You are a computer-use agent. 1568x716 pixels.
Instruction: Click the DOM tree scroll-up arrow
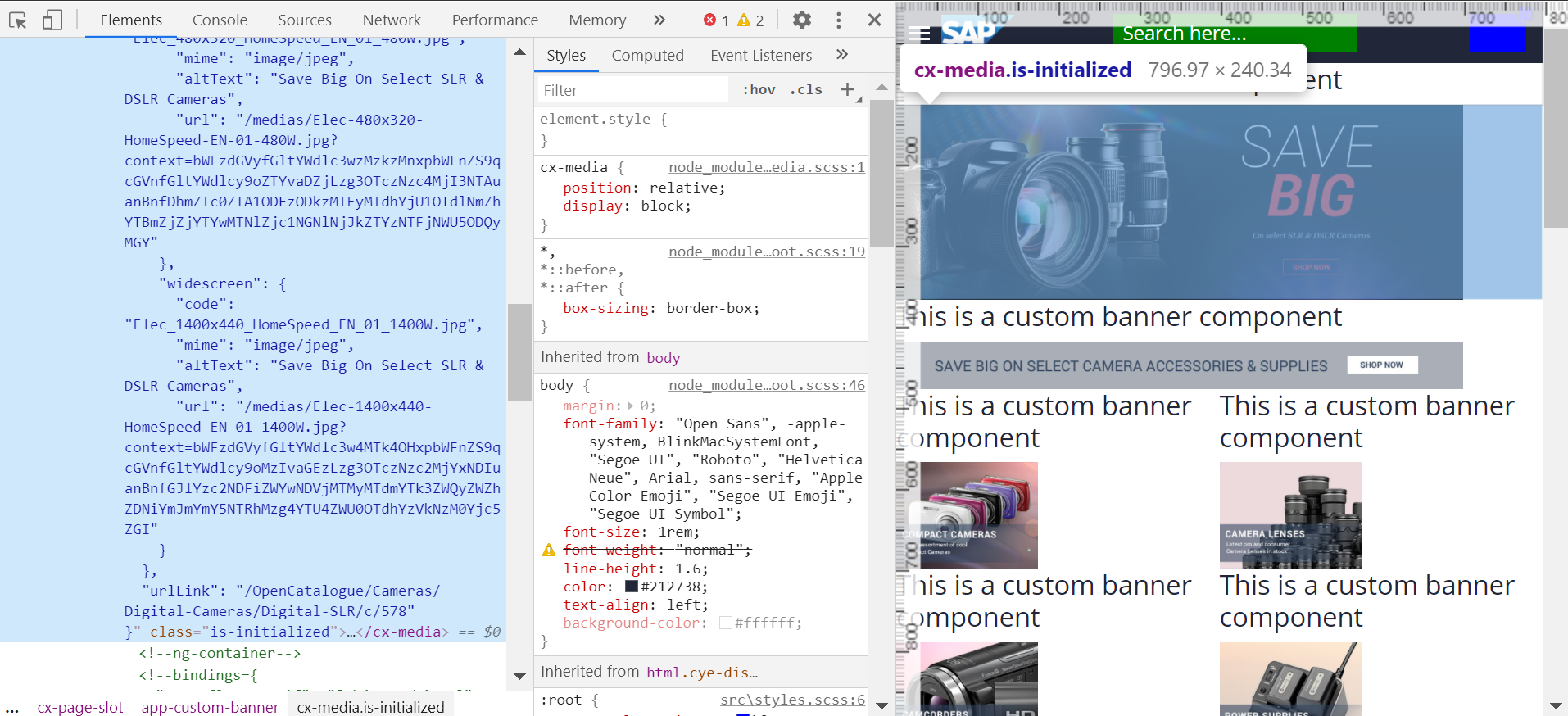(519, 52)
